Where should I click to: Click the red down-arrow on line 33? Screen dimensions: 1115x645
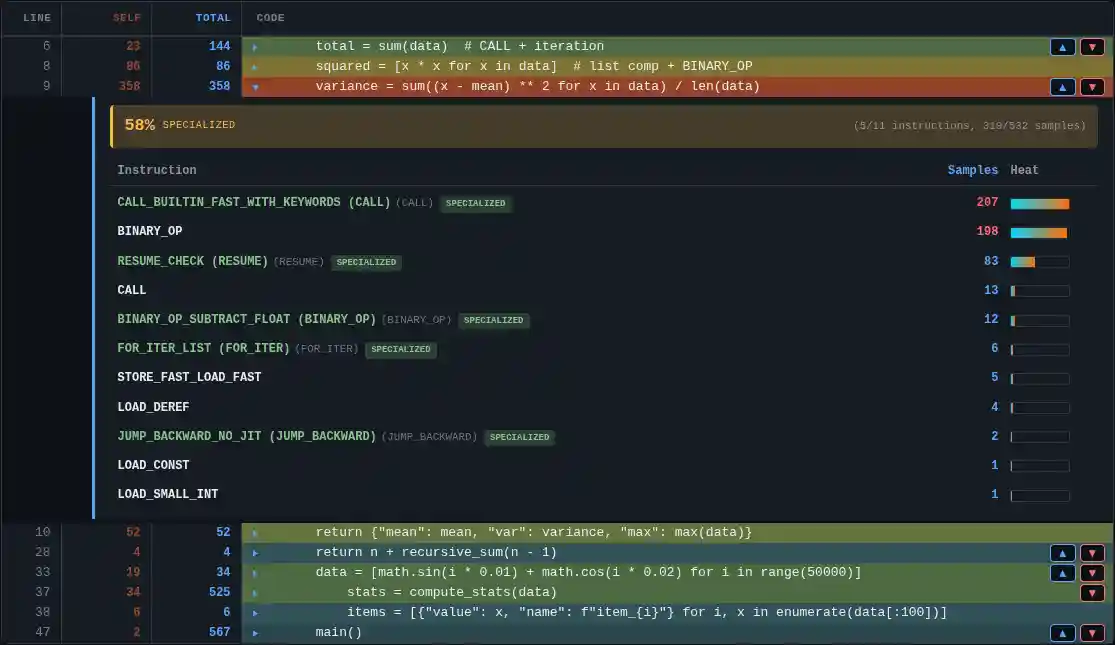pyautogui.click(x=1092, y=572)
